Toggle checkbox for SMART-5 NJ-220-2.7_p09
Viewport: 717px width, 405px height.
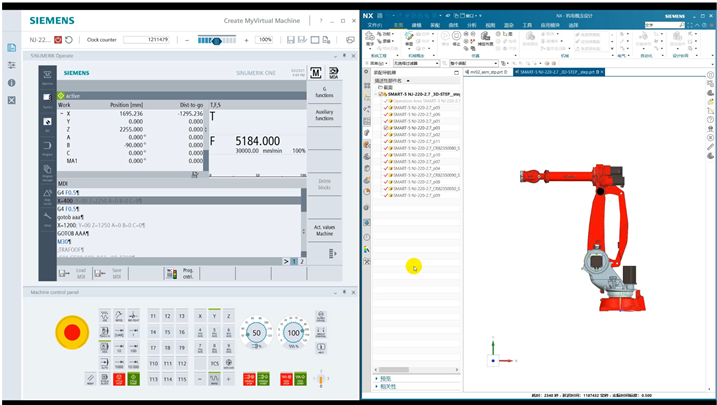click(386, 195)
